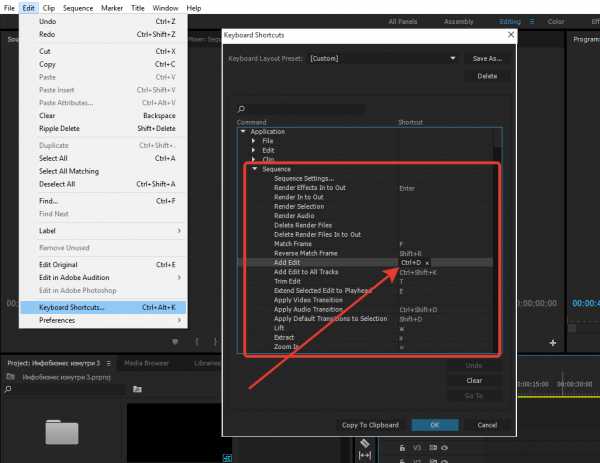Click the plus button editor icon in monitor
600x463 pixels.
coord(553,342)
